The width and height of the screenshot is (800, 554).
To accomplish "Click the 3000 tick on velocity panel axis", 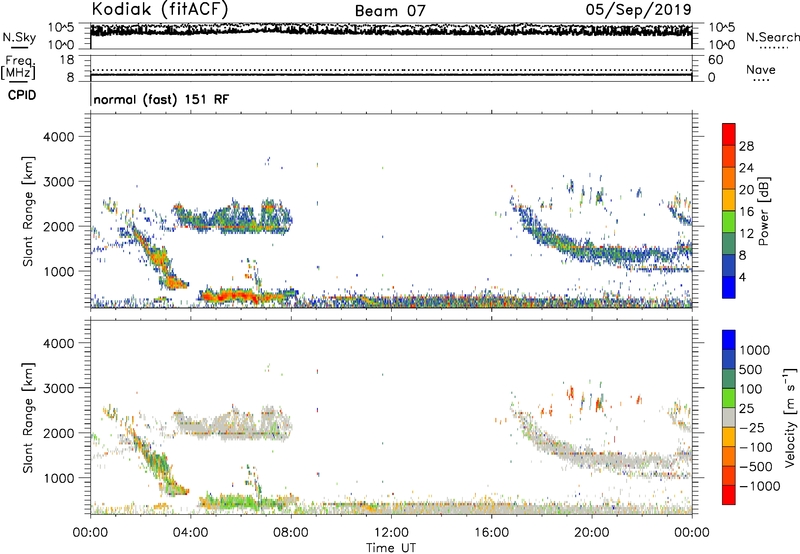I will point(59,388).
